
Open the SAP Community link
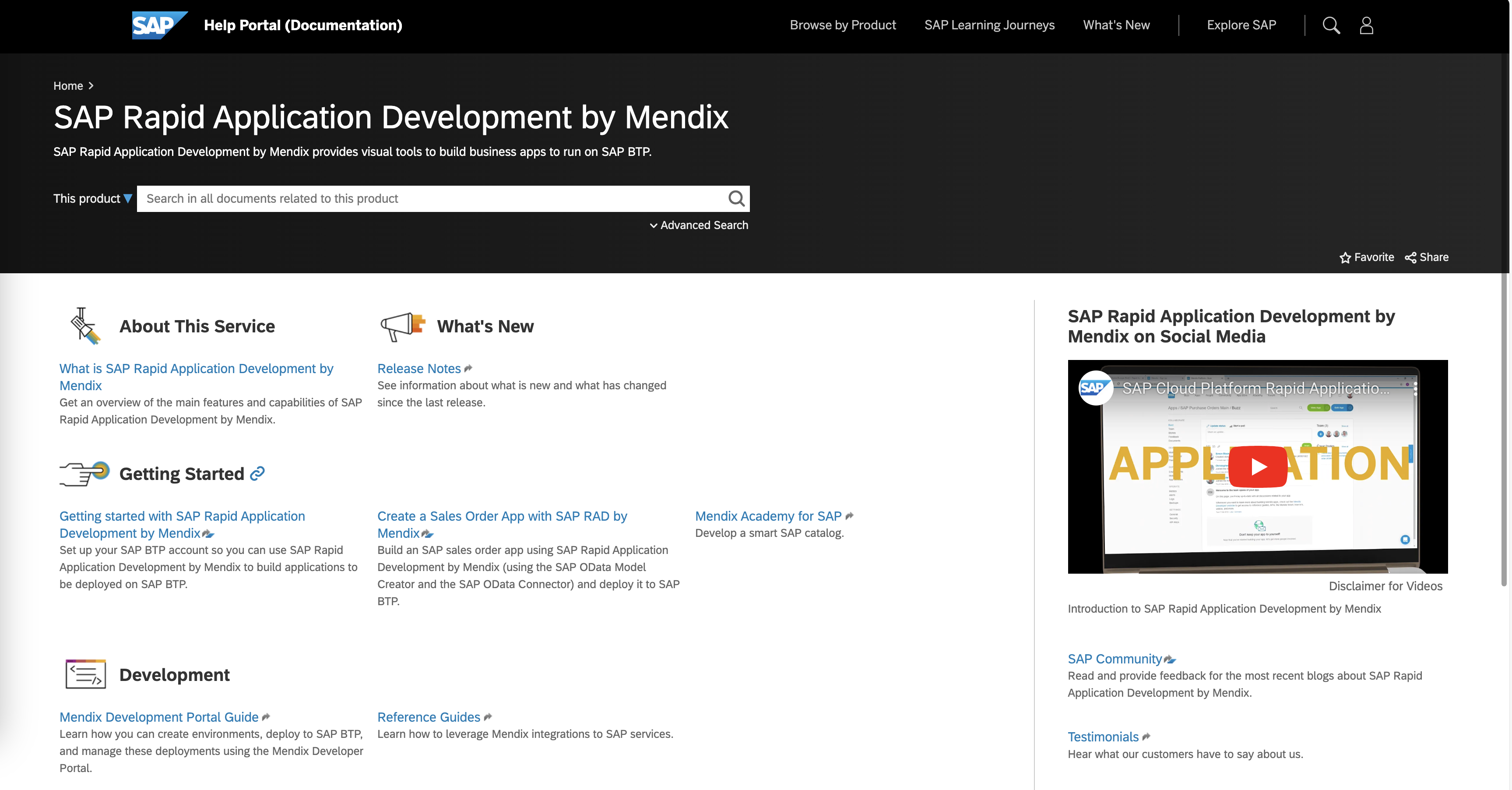click(1115, 659)
